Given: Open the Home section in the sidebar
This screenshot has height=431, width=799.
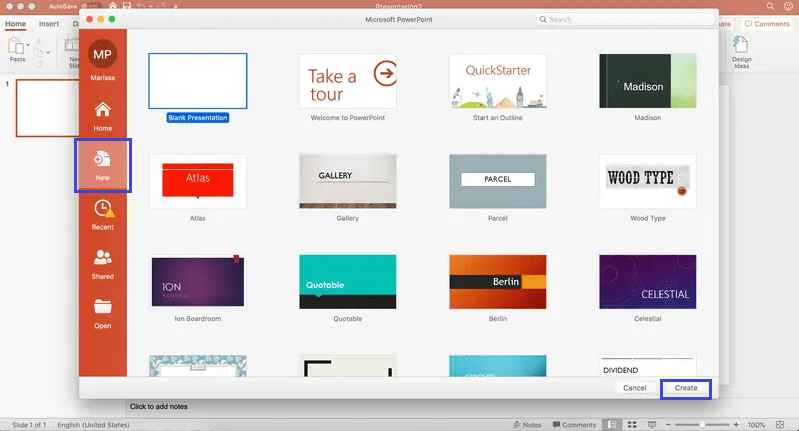Looking at the screenshot, I should [102, 116].
